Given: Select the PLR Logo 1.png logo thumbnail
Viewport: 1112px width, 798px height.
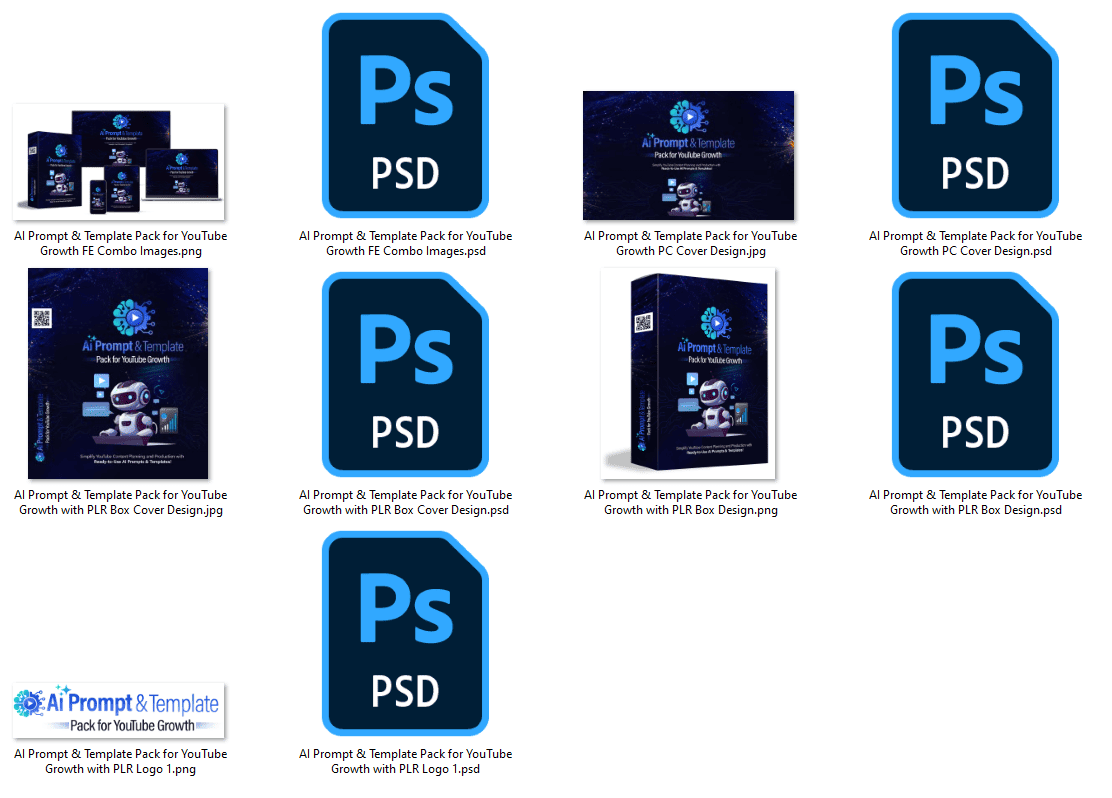Looking at the screenshot, I should pos(120,710).
